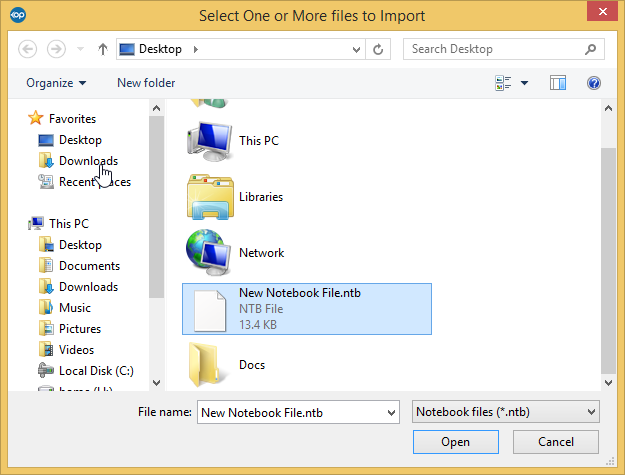Viewport: 625px width, 475px height.
Task: Click the Forward navigation arrow
Action: [56, 49]
